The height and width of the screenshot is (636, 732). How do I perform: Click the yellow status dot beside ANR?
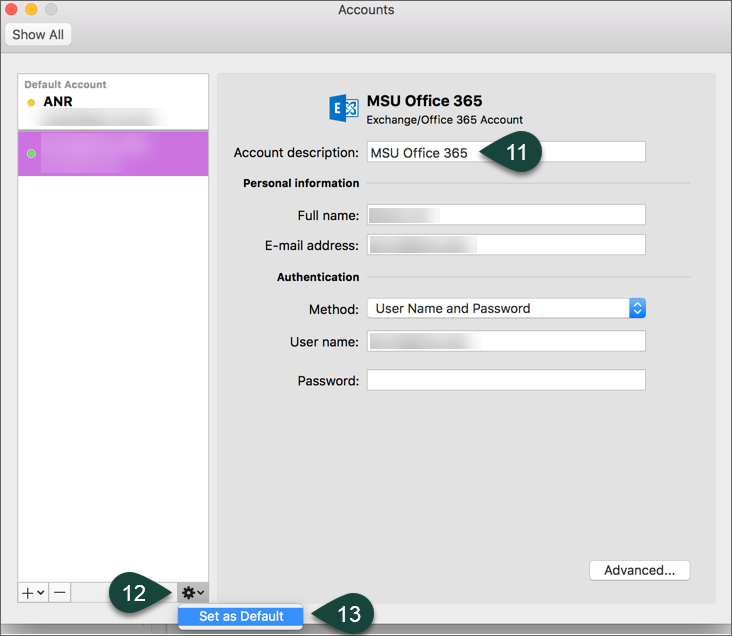coord(31,102)
